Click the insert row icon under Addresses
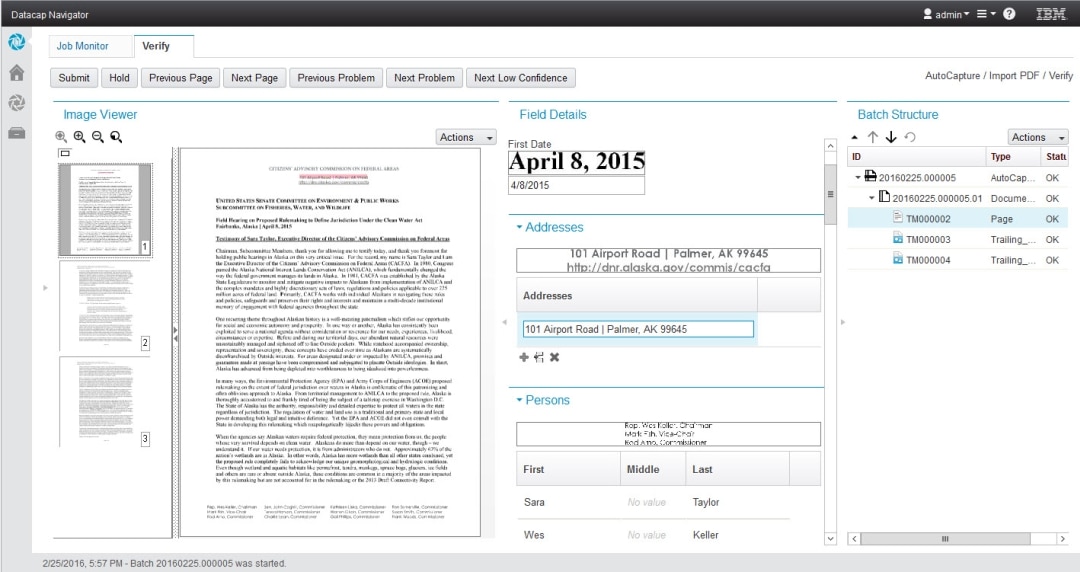This screenshot has width=1080, height=572. coord(539,357)
